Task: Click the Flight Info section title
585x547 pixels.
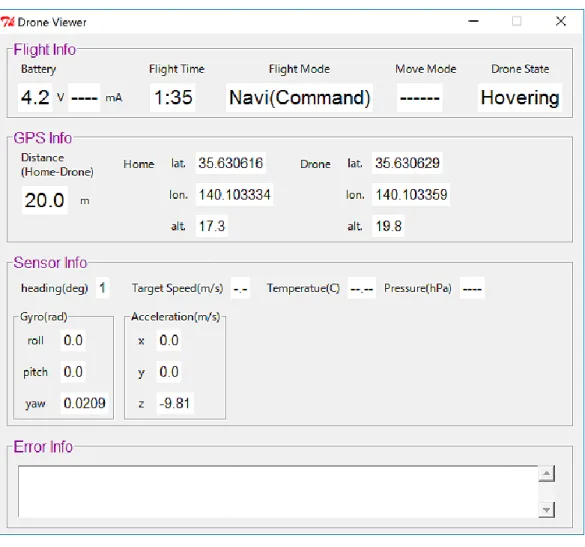Action: pos(44,50)
